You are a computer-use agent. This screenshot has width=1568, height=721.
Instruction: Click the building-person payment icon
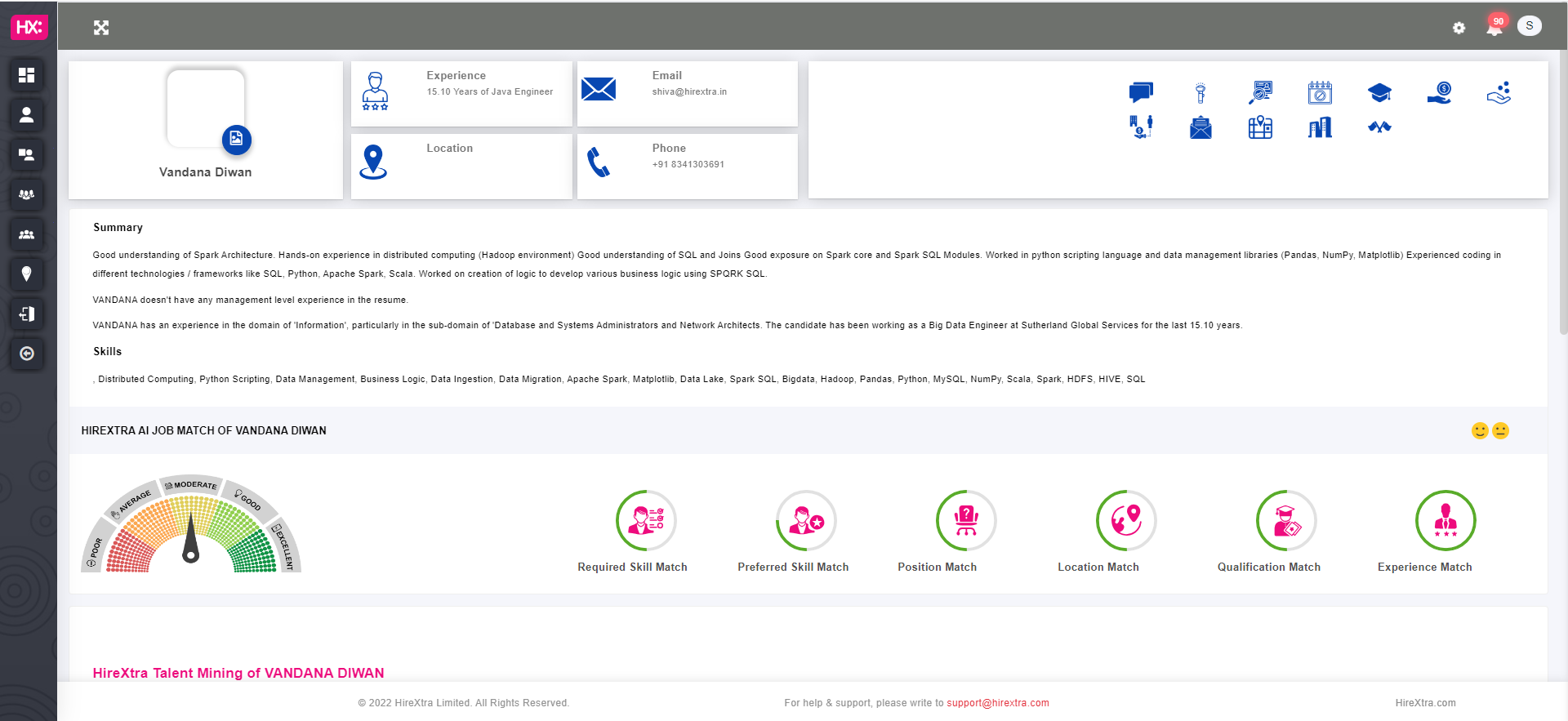(1141, 127)
